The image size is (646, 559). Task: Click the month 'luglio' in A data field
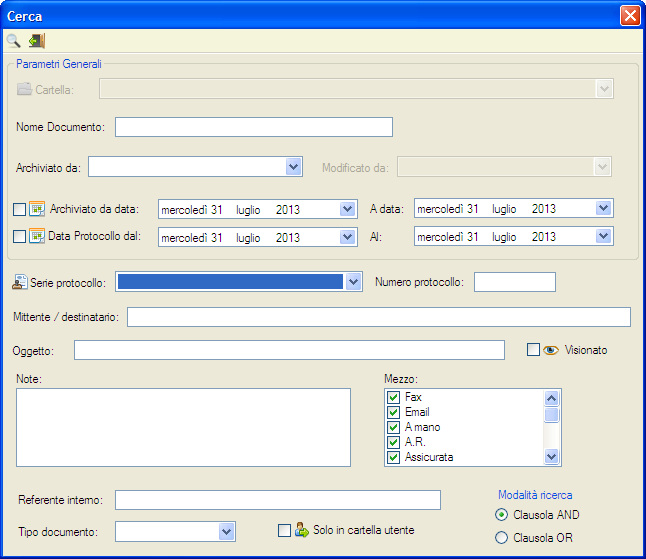(x=504, y=209)
